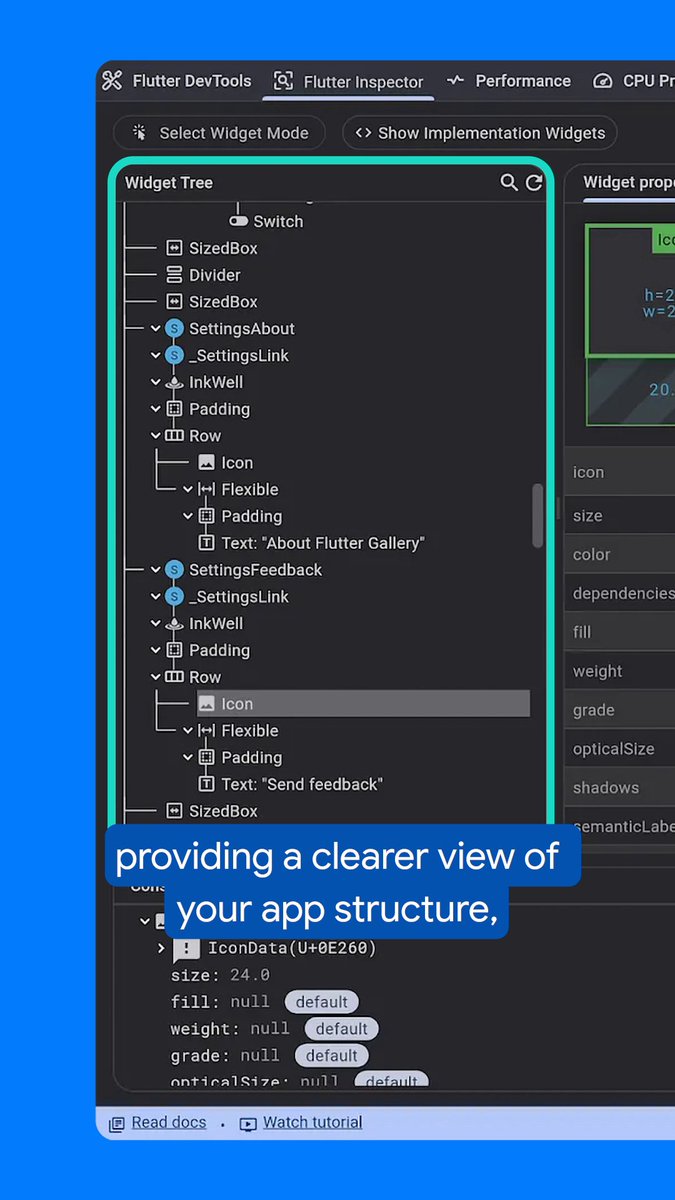Viewport: 675px width, 1200px height.
Task: Click Show Implementation Widgets button
Action: 479,133
